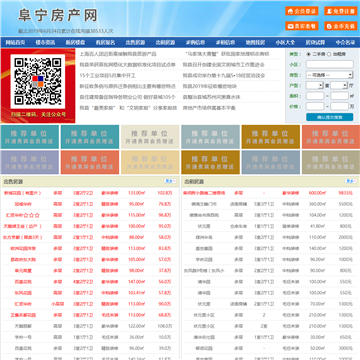This screenshot has height=360, width=360.
Task: Open the 贵宾套餐 orange button
Action: (x=302, y=26)
